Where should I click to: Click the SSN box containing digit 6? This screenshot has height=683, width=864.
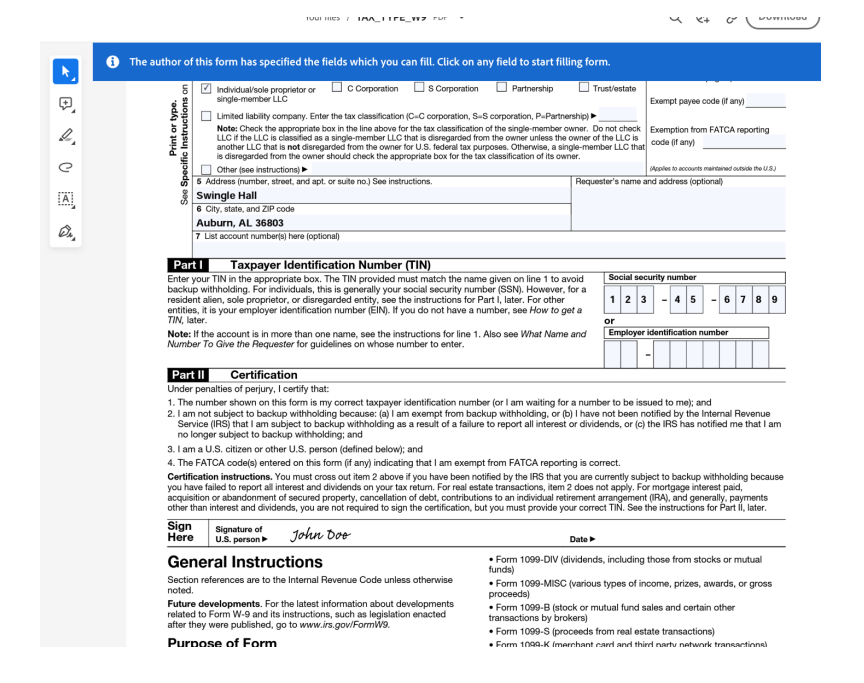click(727, 300)
